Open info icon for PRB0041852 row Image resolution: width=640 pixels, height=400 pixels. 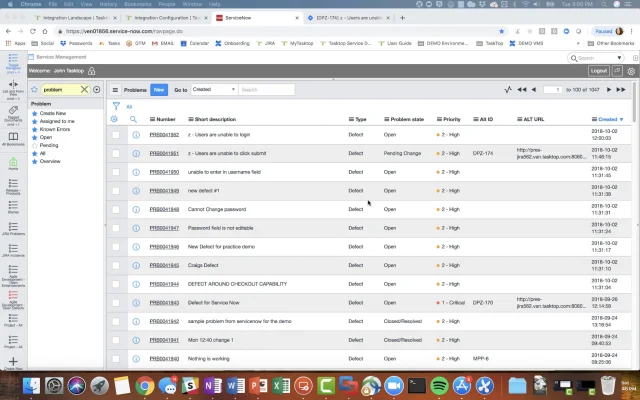tap(136, 135)
